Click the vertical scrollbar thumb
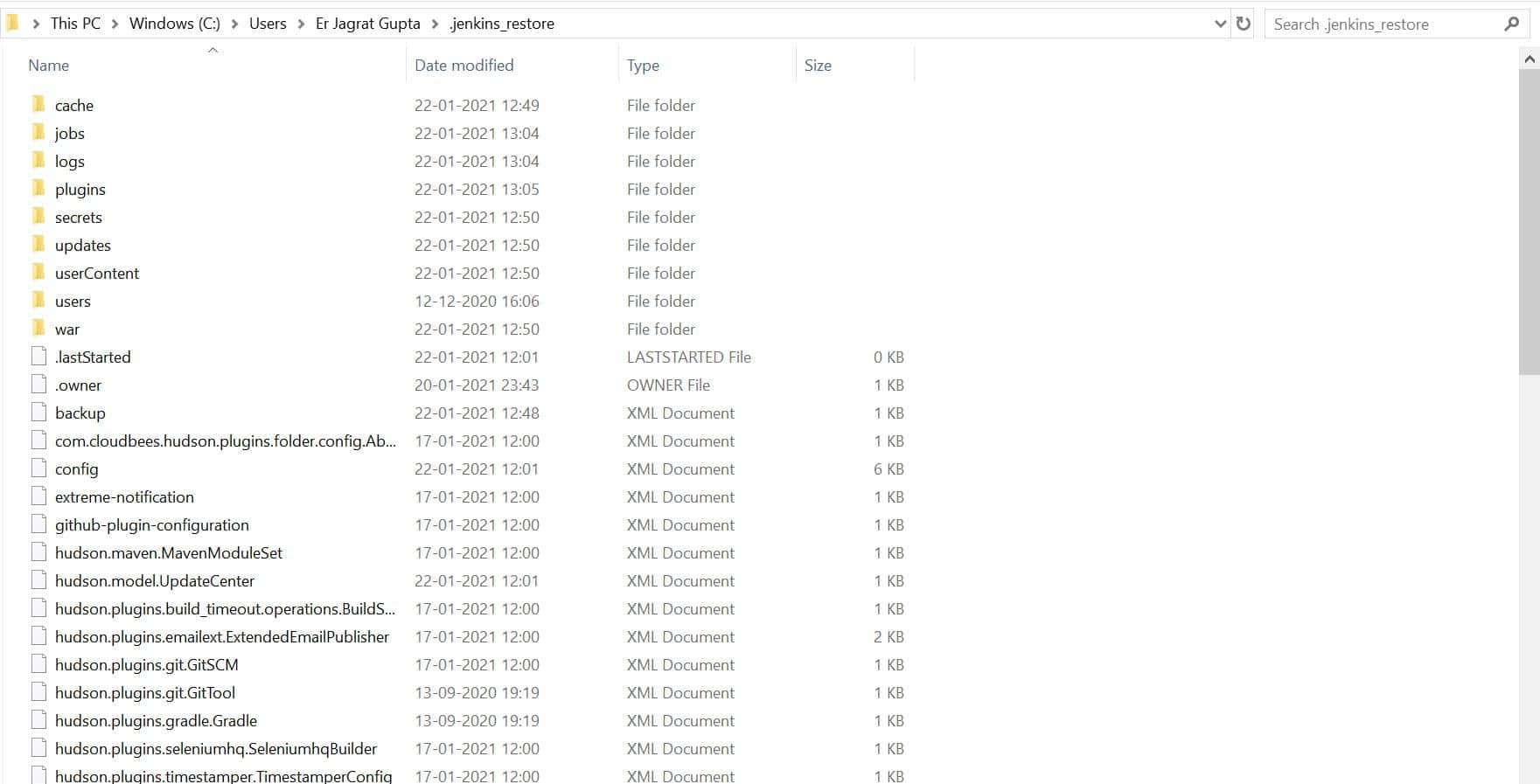 click(x=1530, y=223)
